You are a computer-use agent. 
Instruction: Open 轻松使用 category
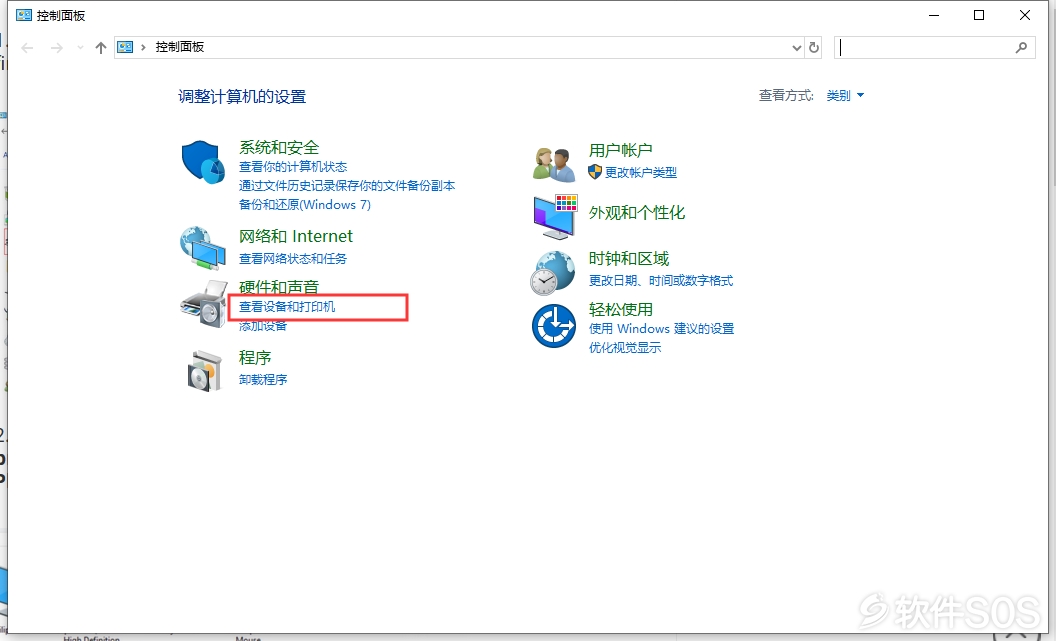[x=621, y=310]
